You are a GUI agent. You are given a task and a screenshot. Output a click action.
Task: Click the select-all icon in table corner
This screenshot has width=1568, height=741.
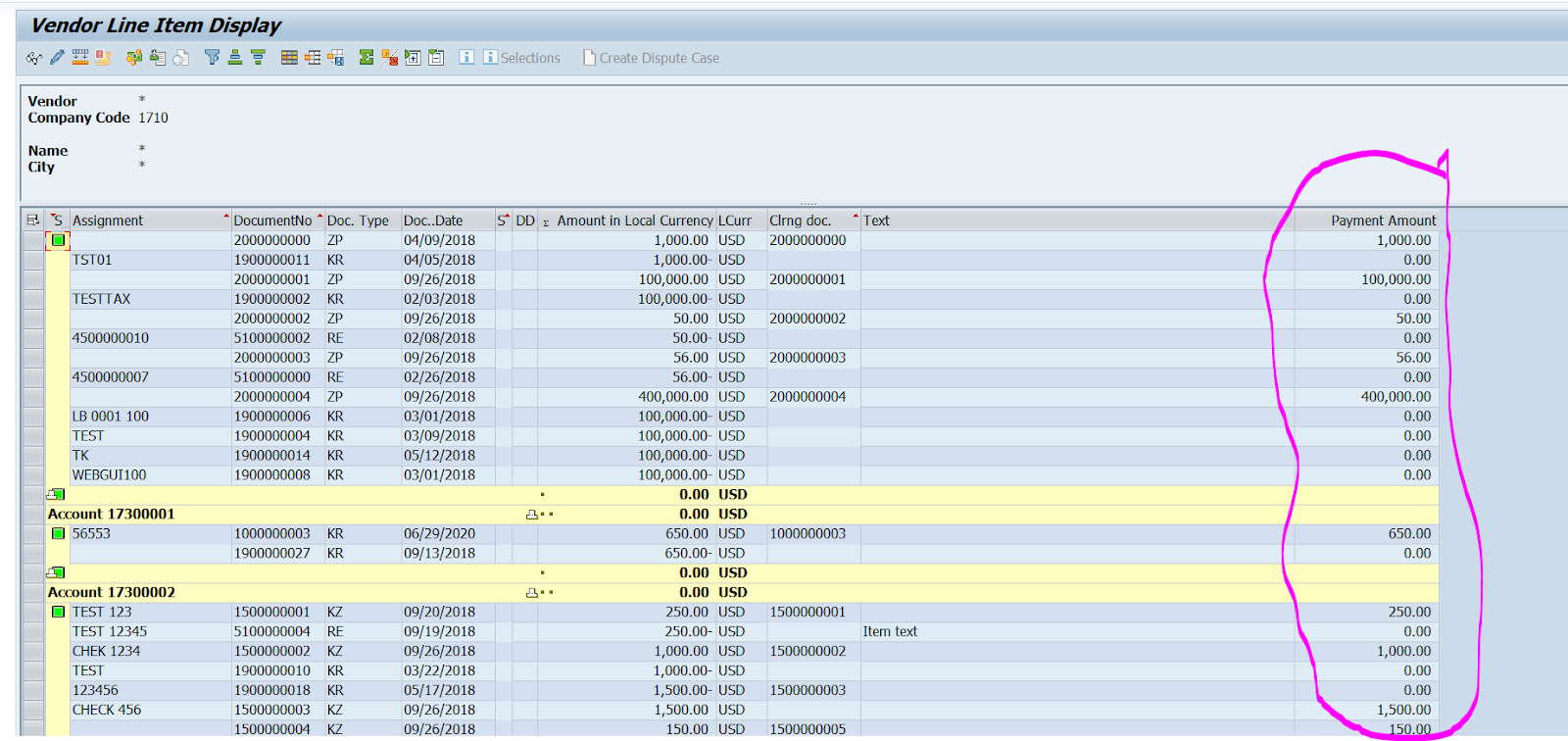pos(32,221)
